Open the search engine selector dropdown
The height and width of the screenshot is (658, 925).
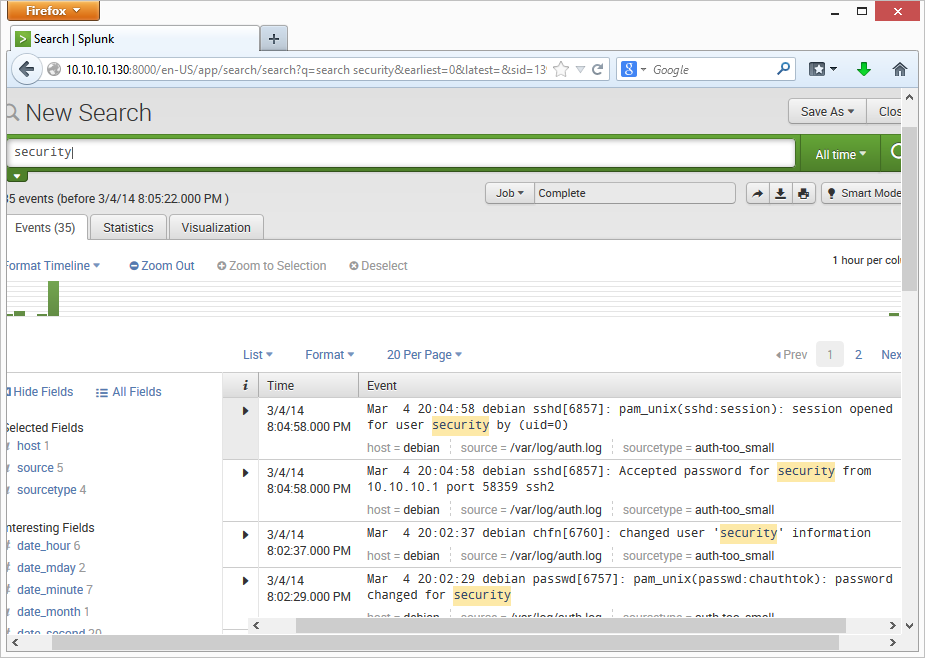click(634, 70)
